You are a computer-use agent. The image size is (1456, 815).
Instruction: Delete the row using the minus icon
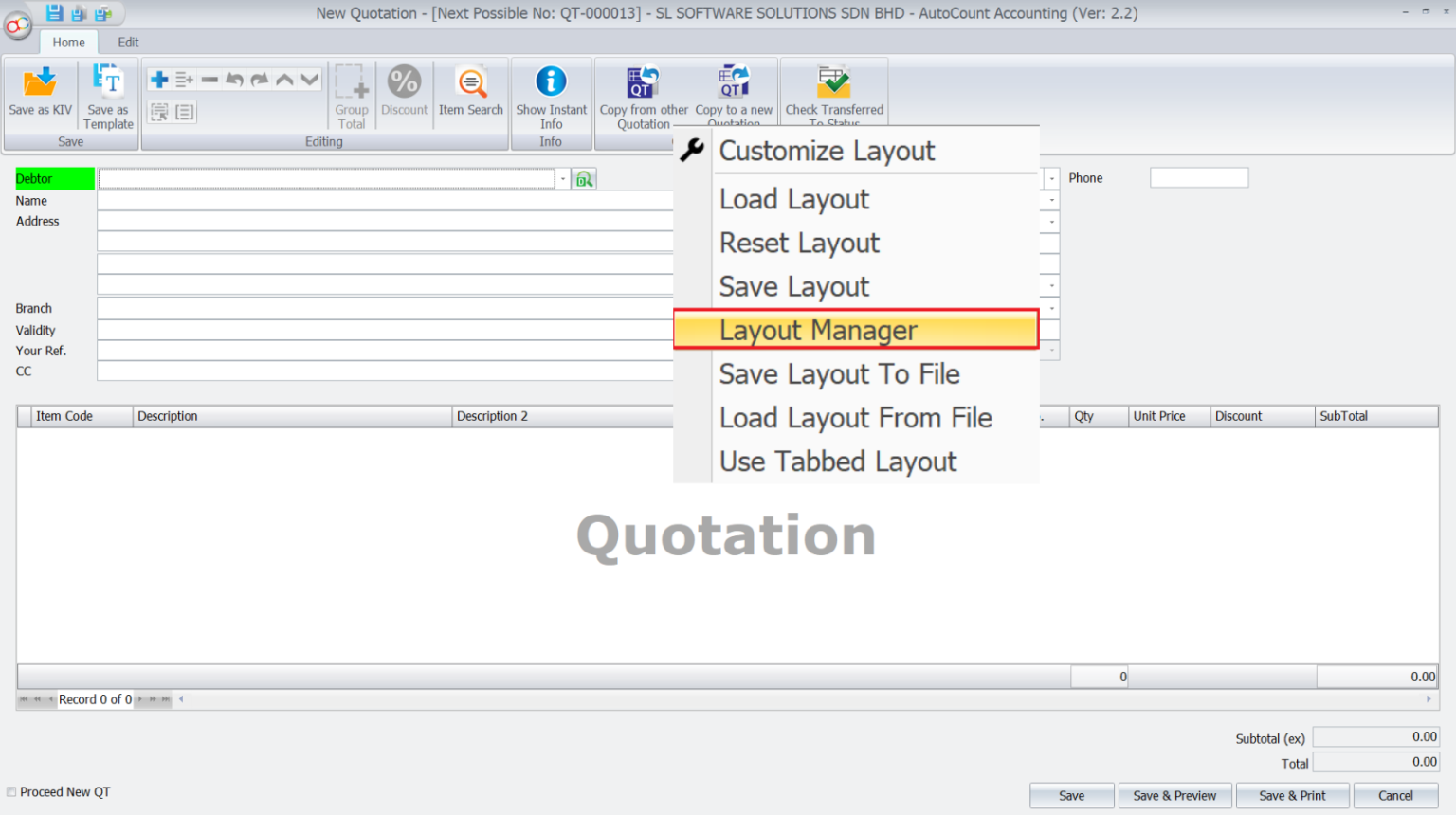tap(209, 80)
